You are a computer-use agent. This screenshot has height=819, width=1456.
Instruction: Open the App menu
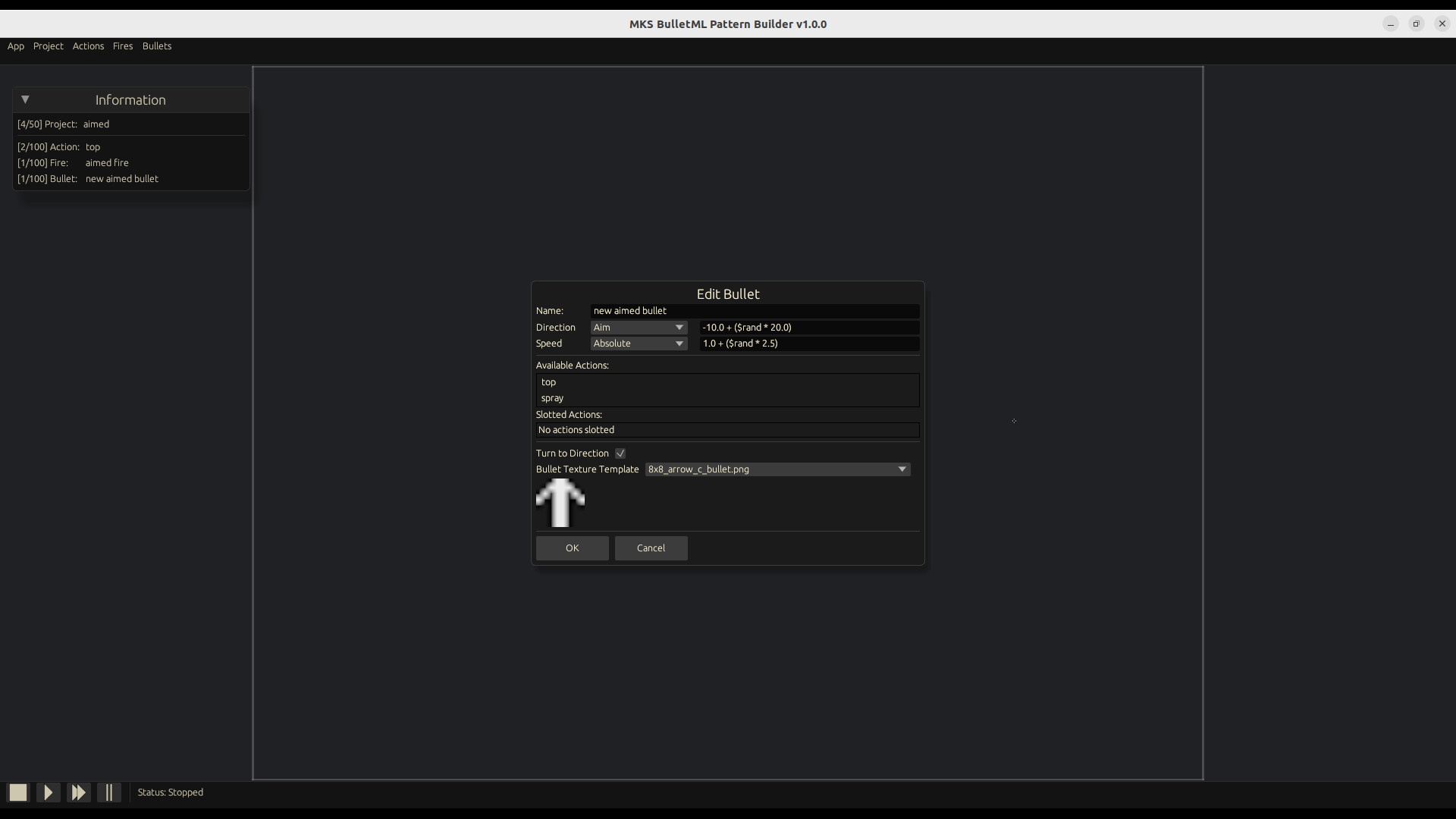pyautogui.click(x=15, y=46)
